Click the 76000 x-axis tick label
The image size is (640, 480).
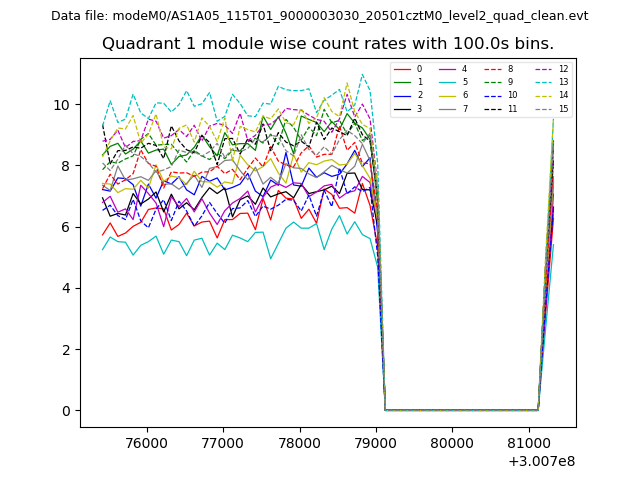click(x=146, y=442)
